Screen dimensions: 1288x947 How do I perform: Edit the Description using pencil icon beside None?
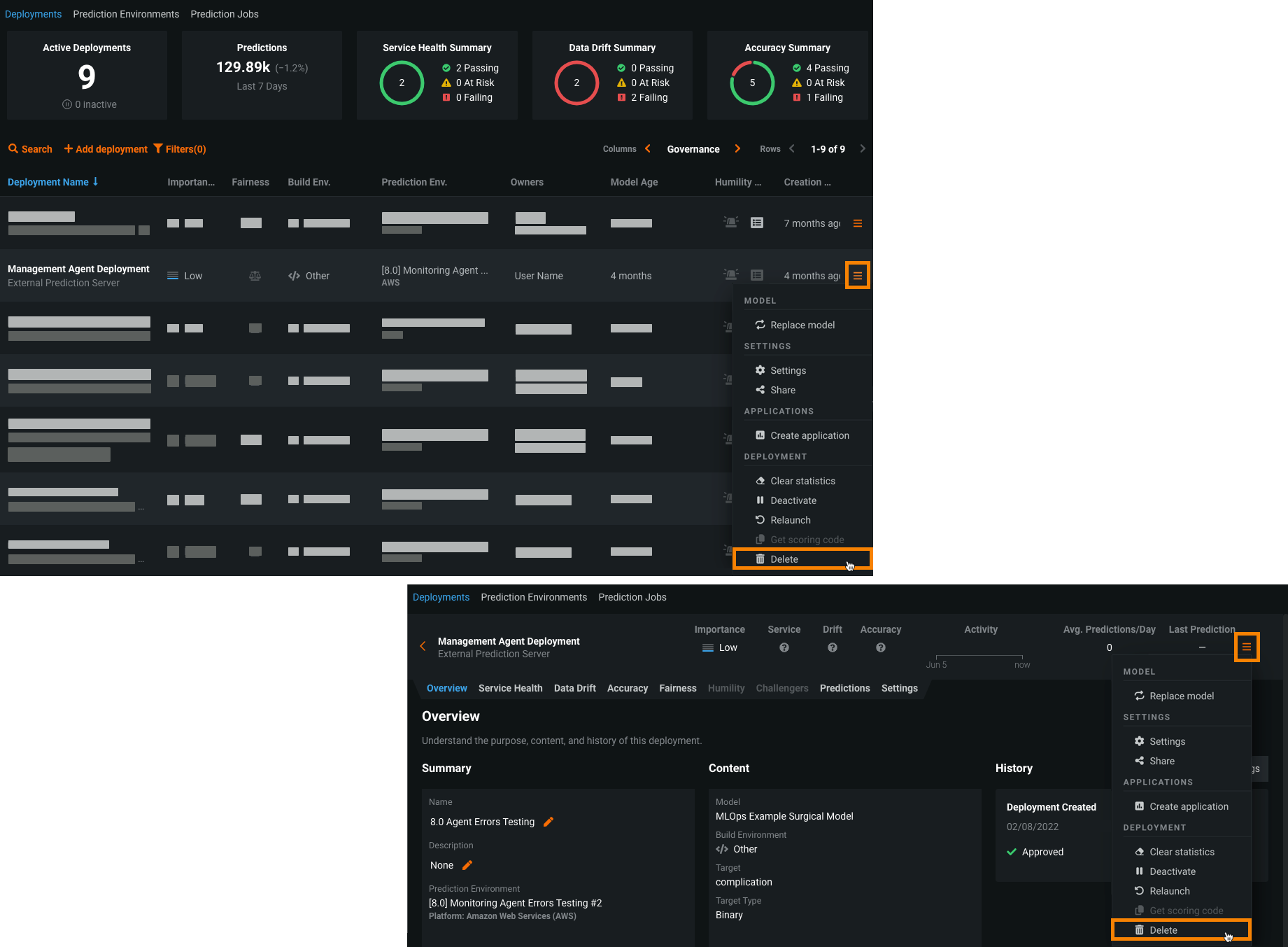pyautogui.click(x=467, y=865)
